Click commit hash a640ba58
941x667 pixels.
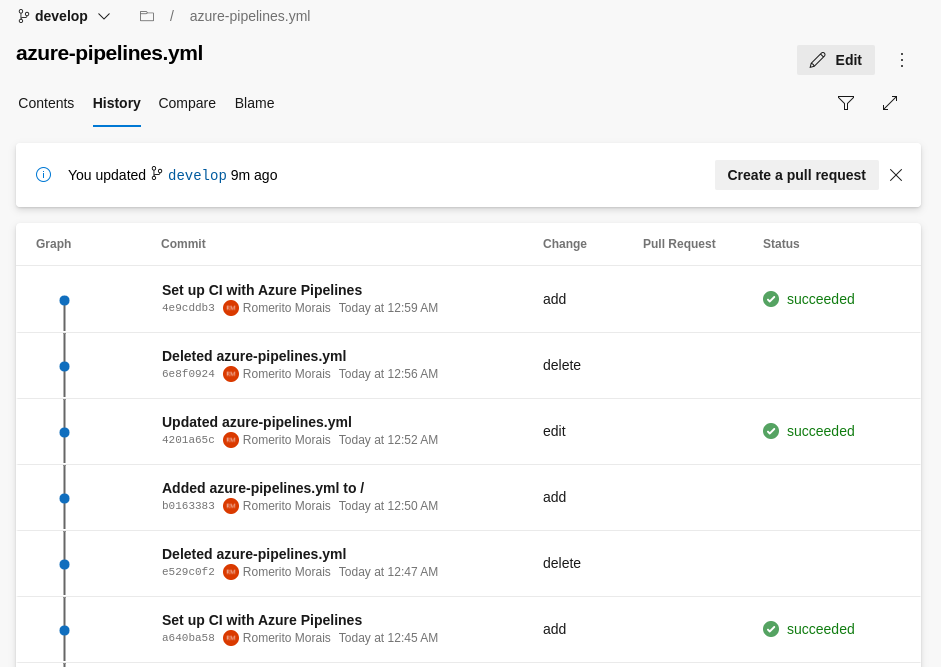(188, 638)
